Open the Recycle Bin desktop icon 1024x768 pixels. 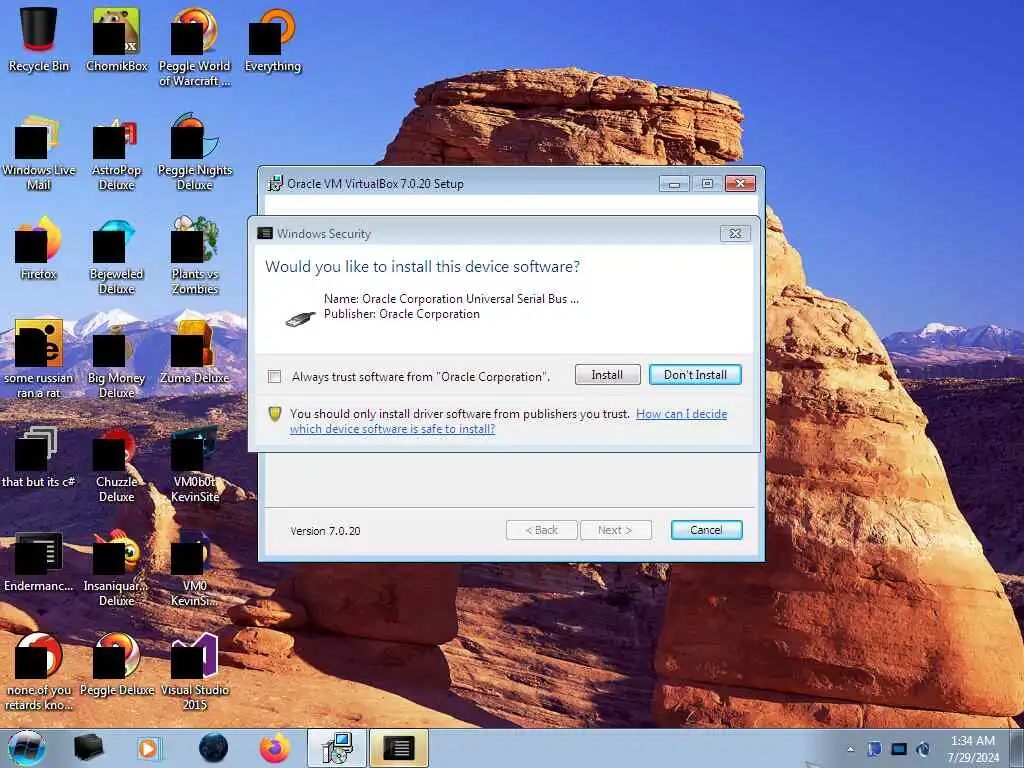pos(39,39)
